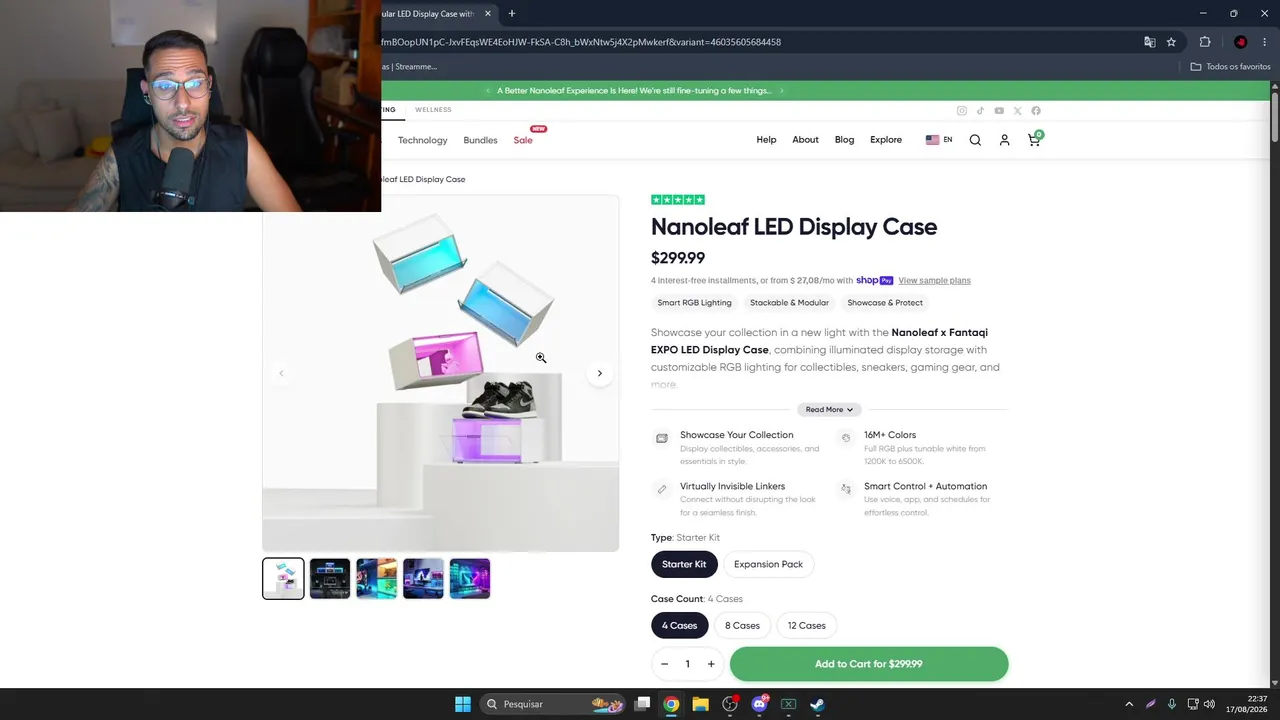Visit Nanoleaf's TikTok page icon
Image resolution: width=1280 pixels, height=720 pixels.
coord(980,111)
